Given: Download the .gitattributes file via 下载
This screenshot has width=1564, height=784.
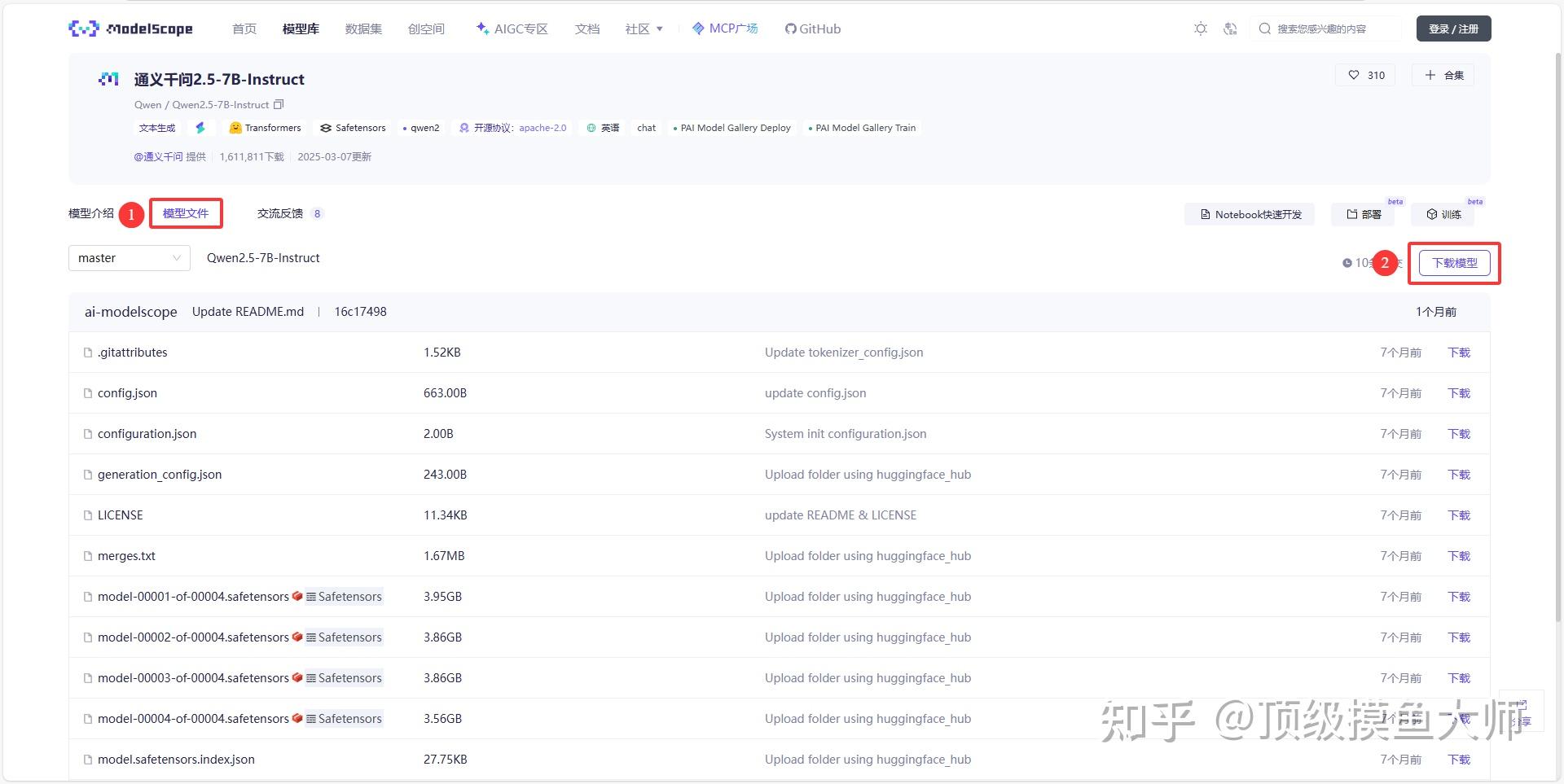Looking at the screenshot, I should click(x=1459, y=353).
